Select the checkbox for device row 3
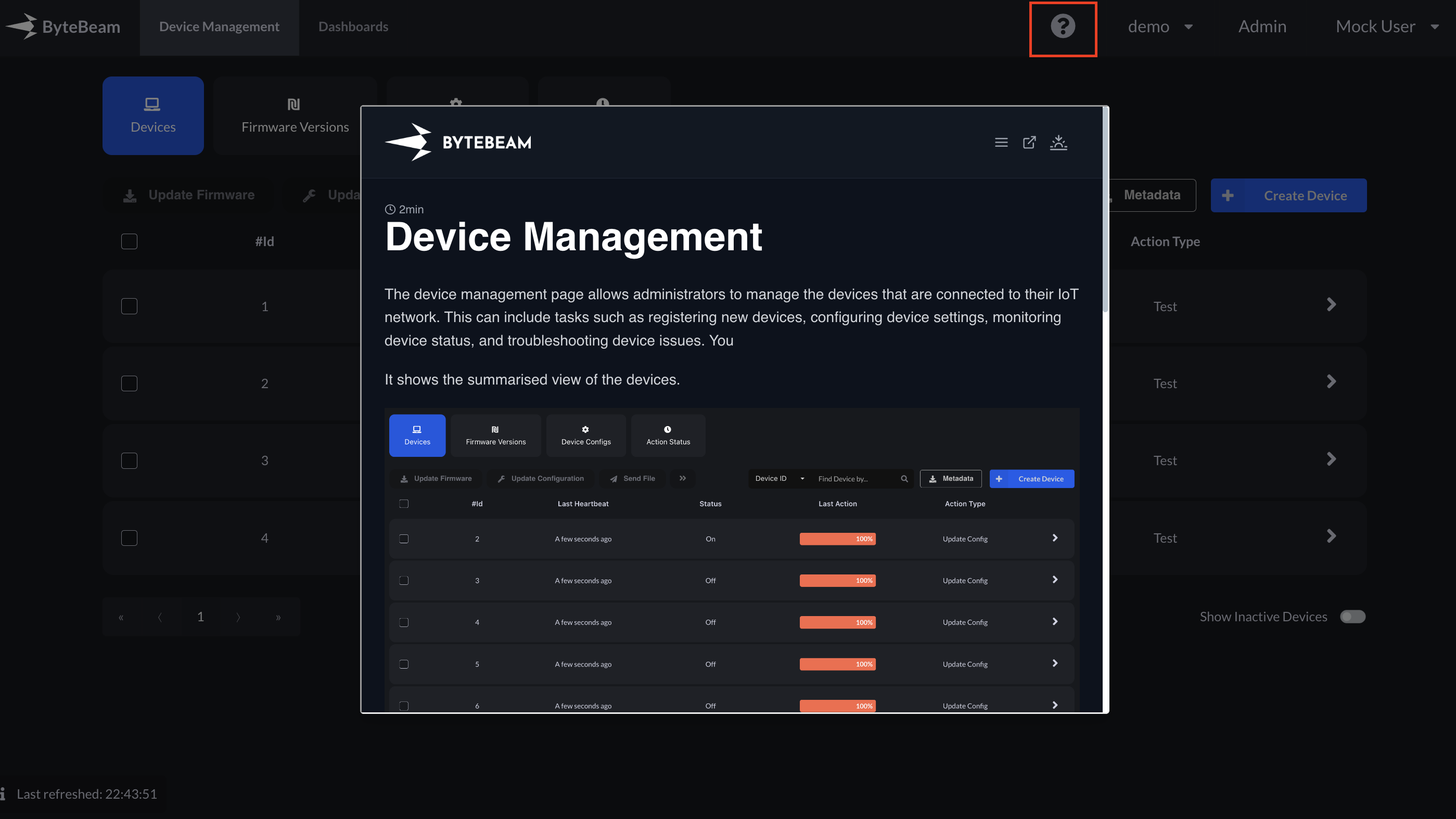Screen dimensions: 1456x819 click(x=130, y=460)
